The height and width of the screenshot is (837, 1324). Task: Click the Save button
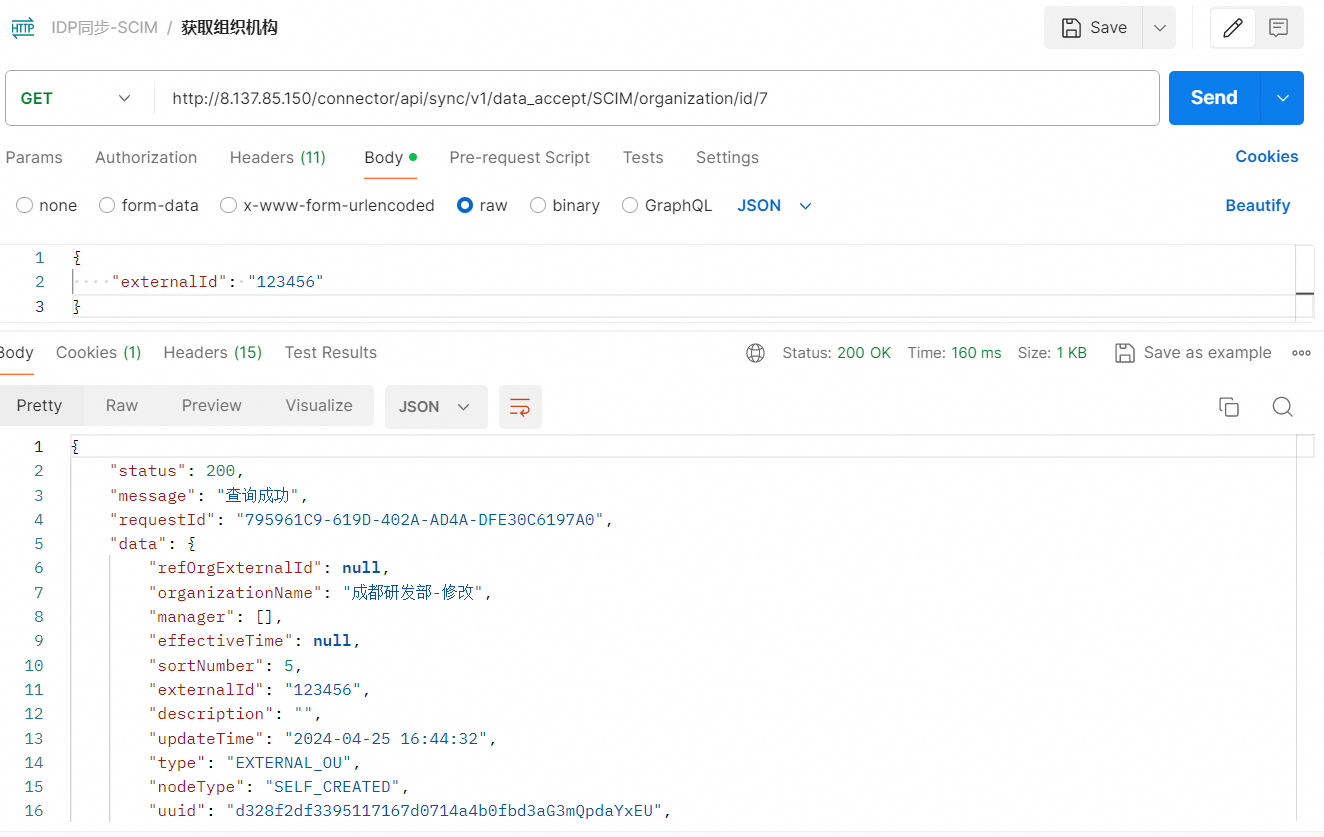tap(1093, 28)
